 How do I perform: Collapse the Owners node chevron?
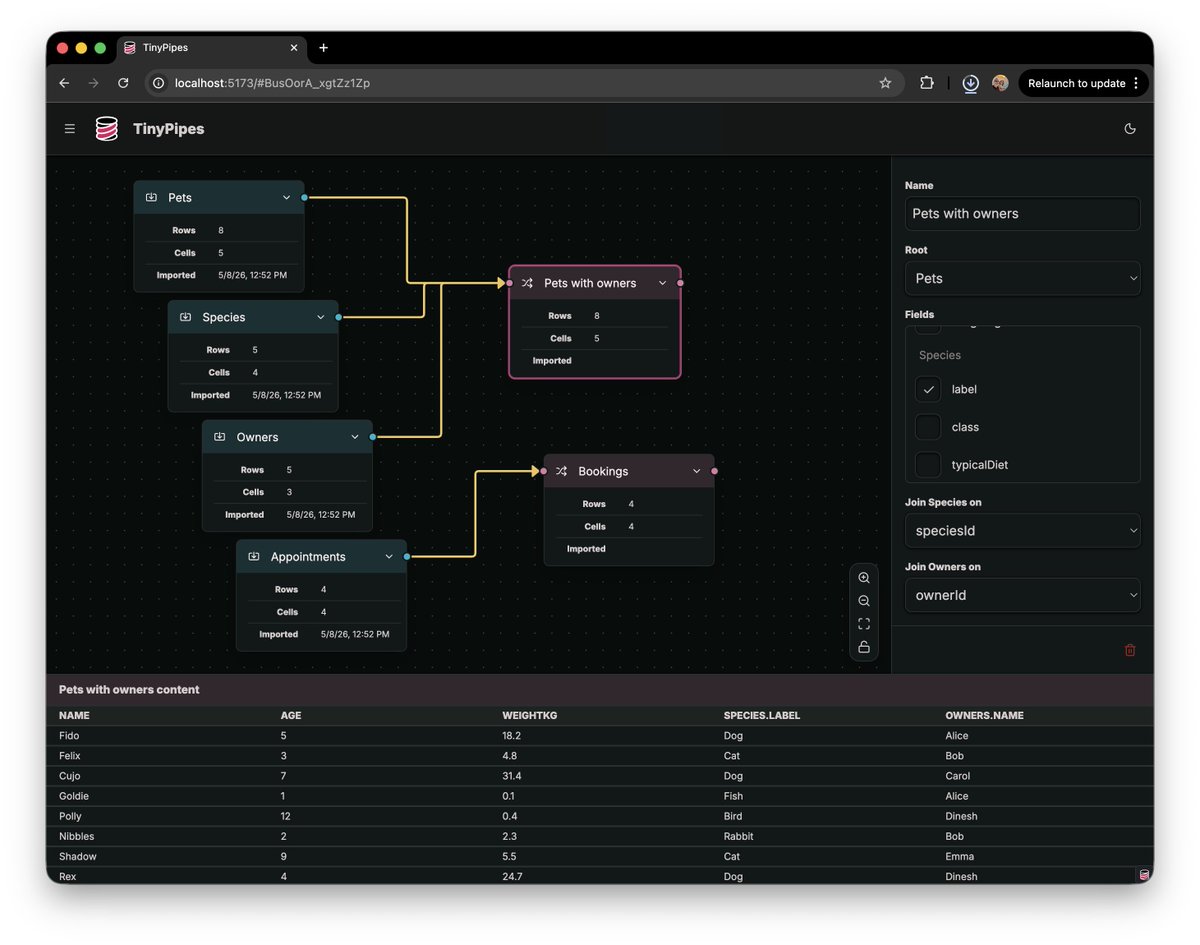pos(355,437)
